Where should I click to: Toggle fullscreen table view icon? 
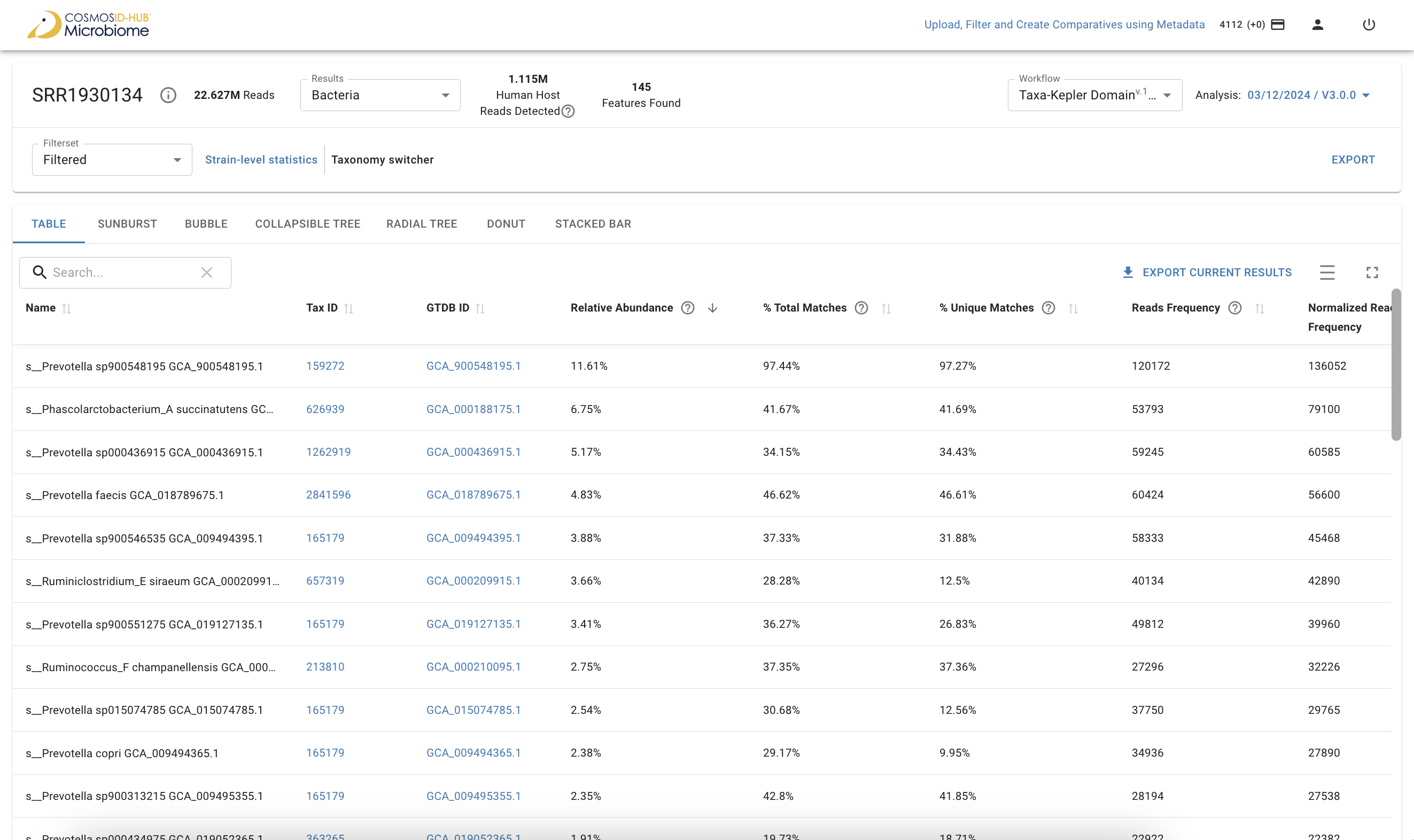[1372, 273]
